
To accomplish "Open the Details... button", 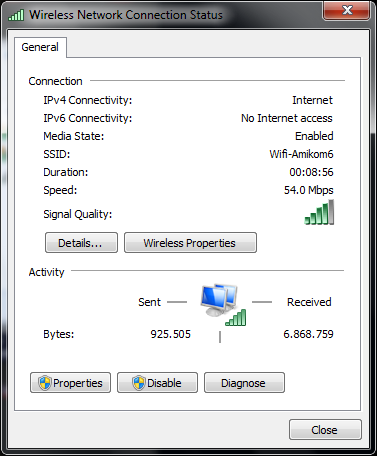I will pos(81,243).
